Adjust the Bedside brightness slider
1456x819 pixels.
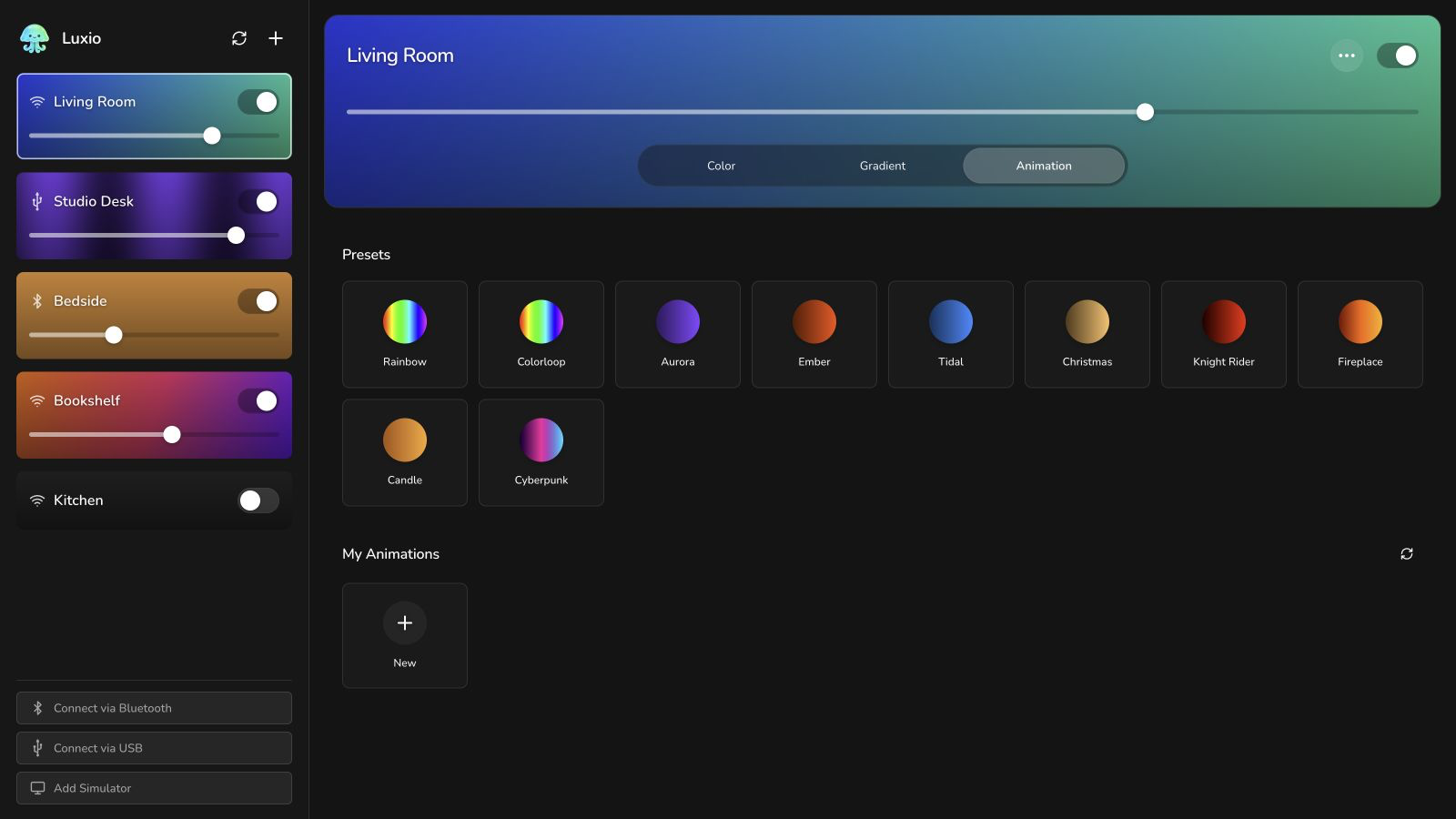point(154,335)
